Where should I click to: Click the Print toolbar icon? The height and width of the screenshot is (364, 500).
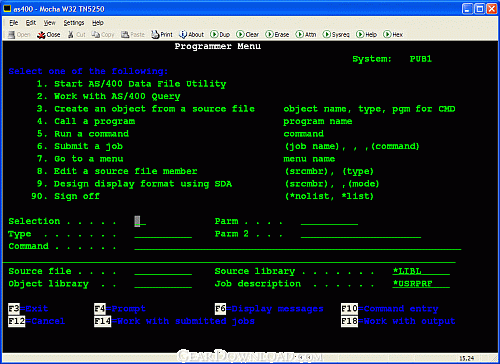[x=162, y=34]
